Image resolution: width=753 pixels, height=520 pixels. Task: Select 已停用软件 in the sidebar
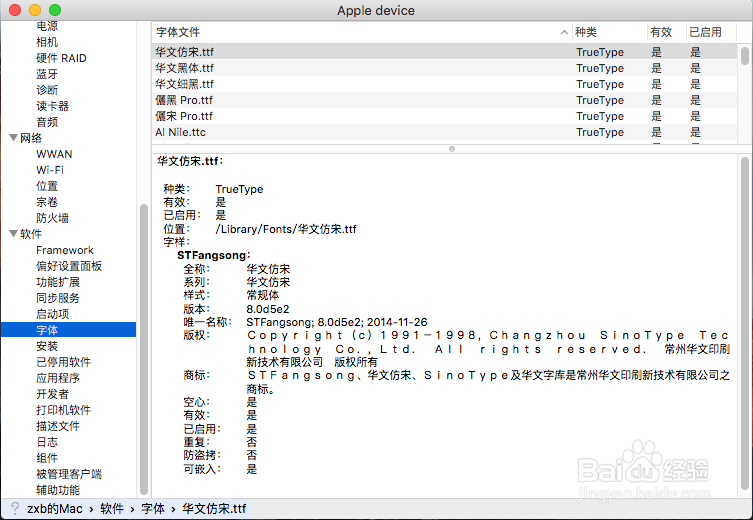pyautogui.click(x=63, y=362)
